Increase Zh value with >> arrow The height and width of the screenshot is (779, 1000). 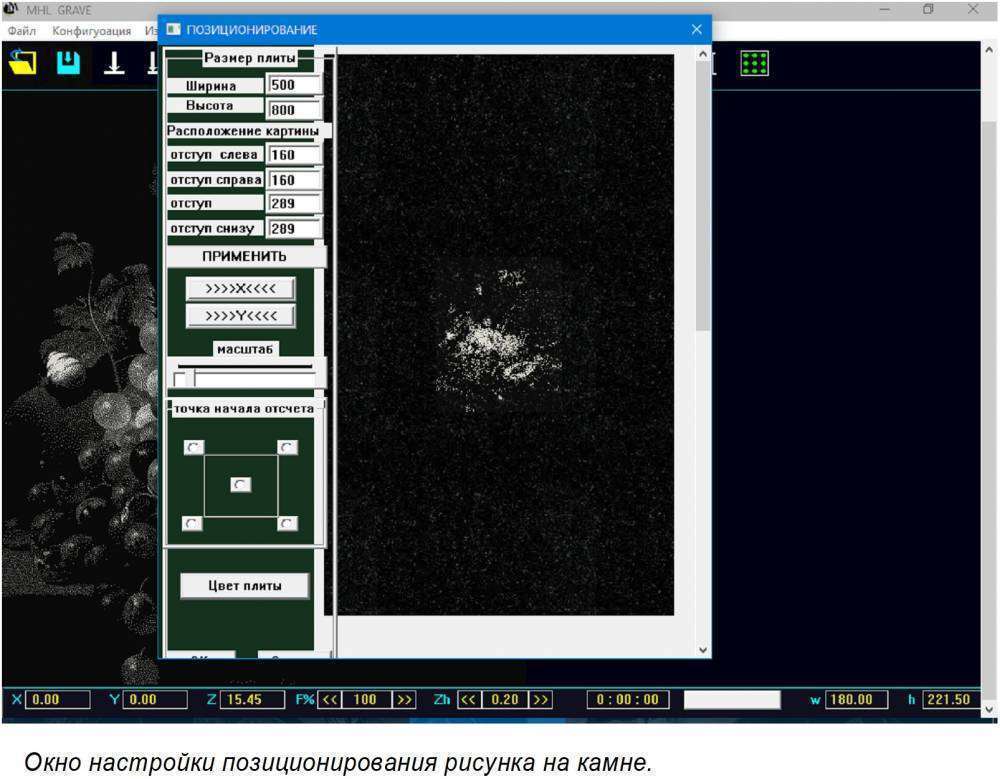coord(541,700)
